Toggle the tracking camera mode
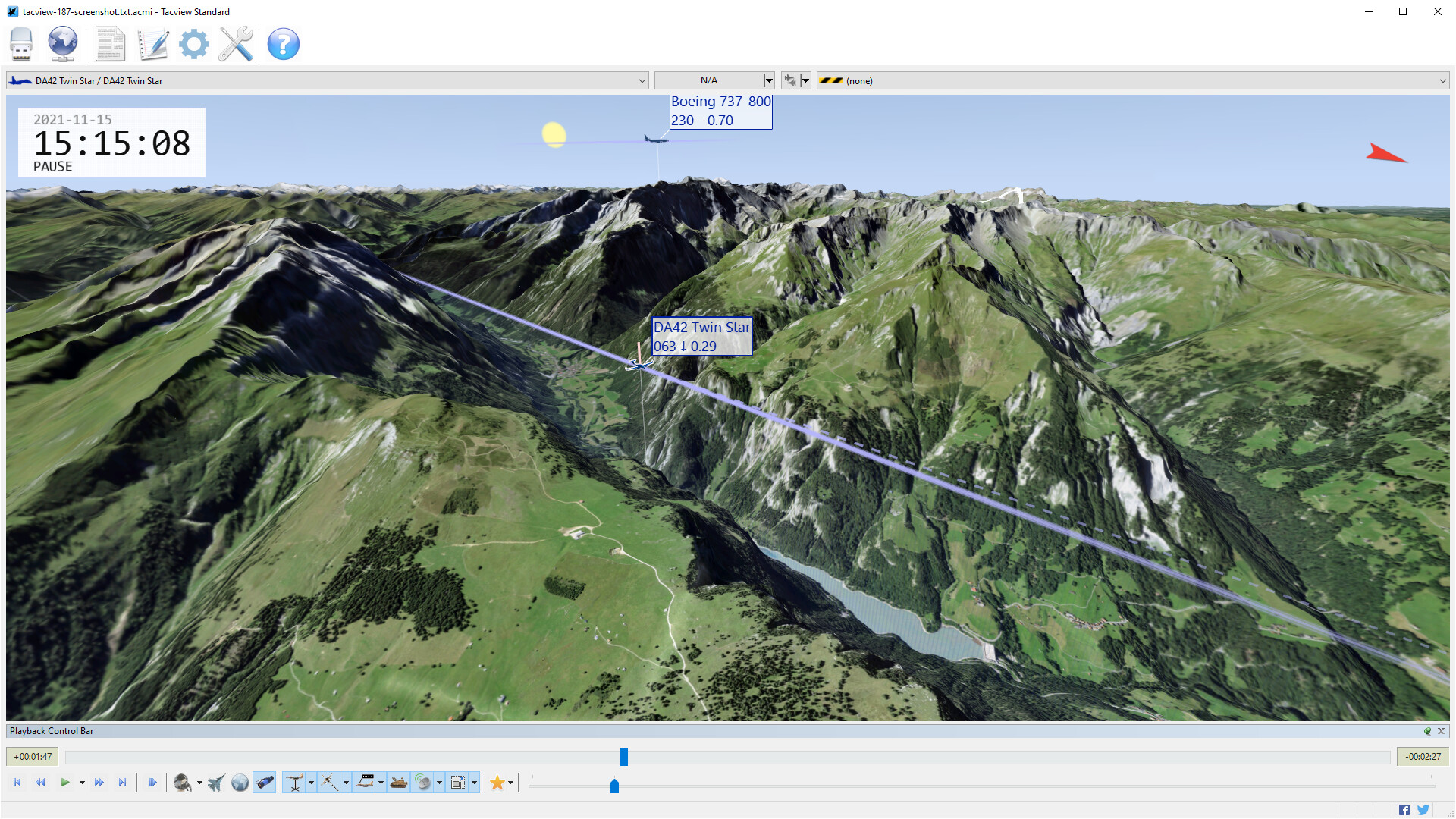 point(264,782)
